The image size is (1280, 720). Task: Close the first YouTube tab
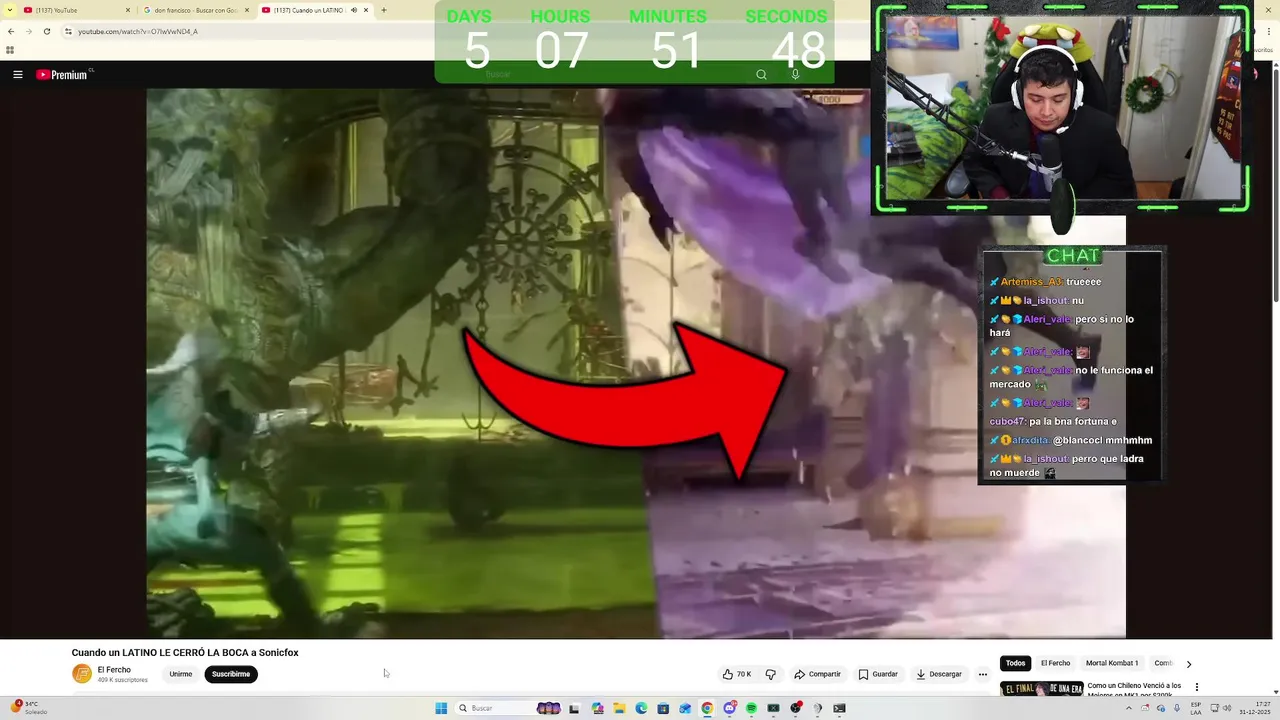pyautogui.click(x=128, y=10)
